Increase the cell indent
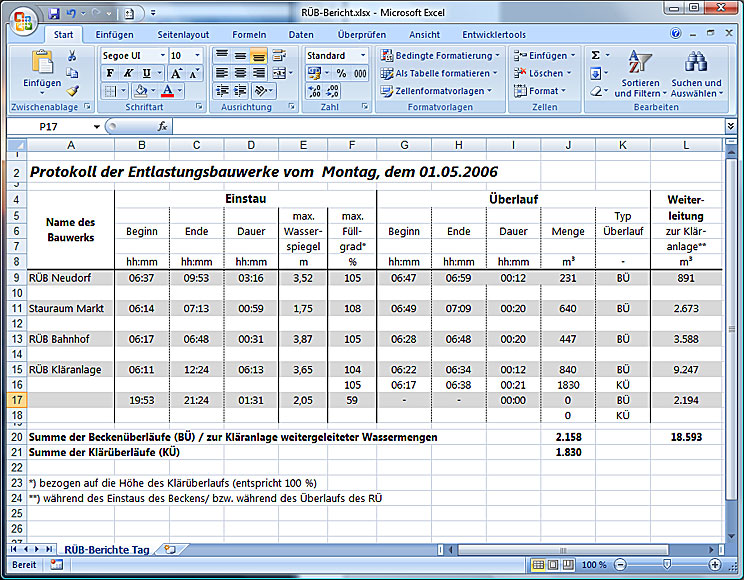The width and height of the screenshot is (744, 580). tap(241, 91)
